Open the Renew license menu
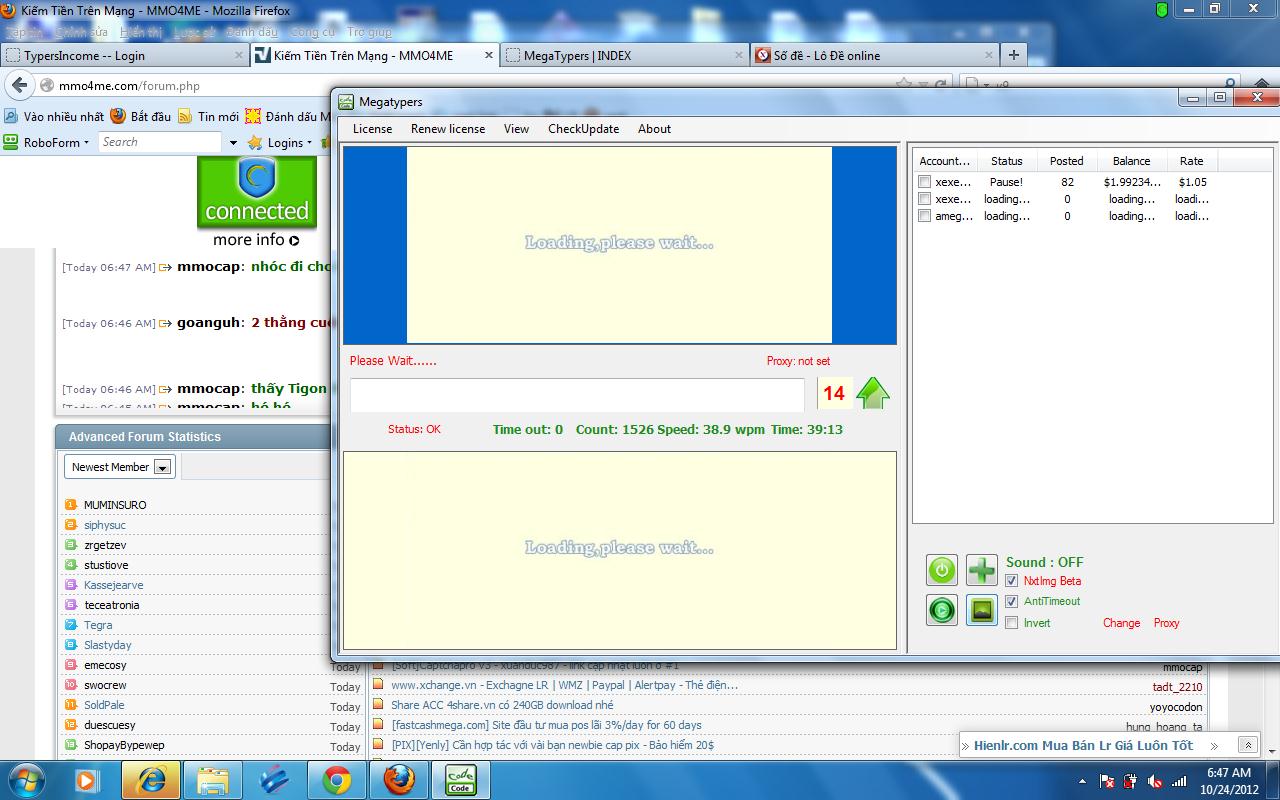This screenshot has height=800, width=1280. (x=448, y=129)
